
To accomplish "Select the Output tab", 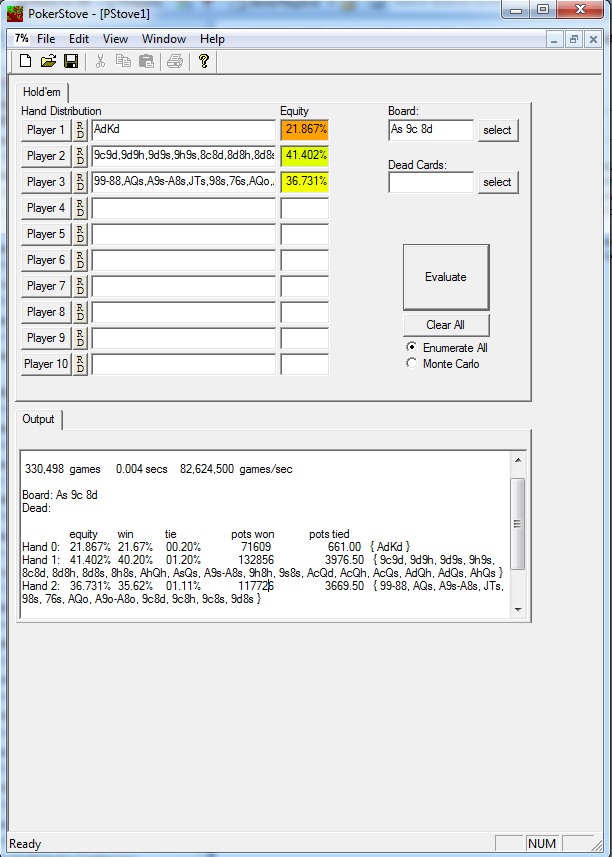I will [38, 419].
